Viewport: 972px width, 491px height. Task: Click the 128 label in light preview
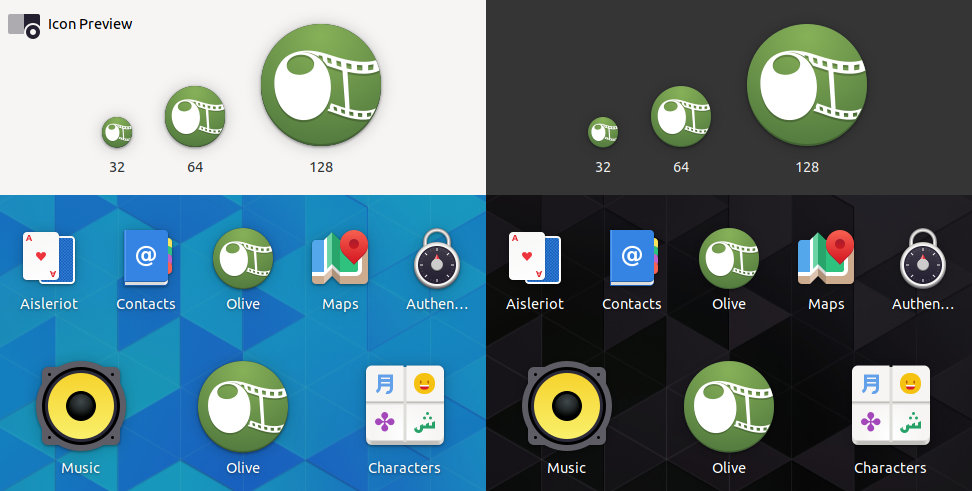tap(321, 167)
